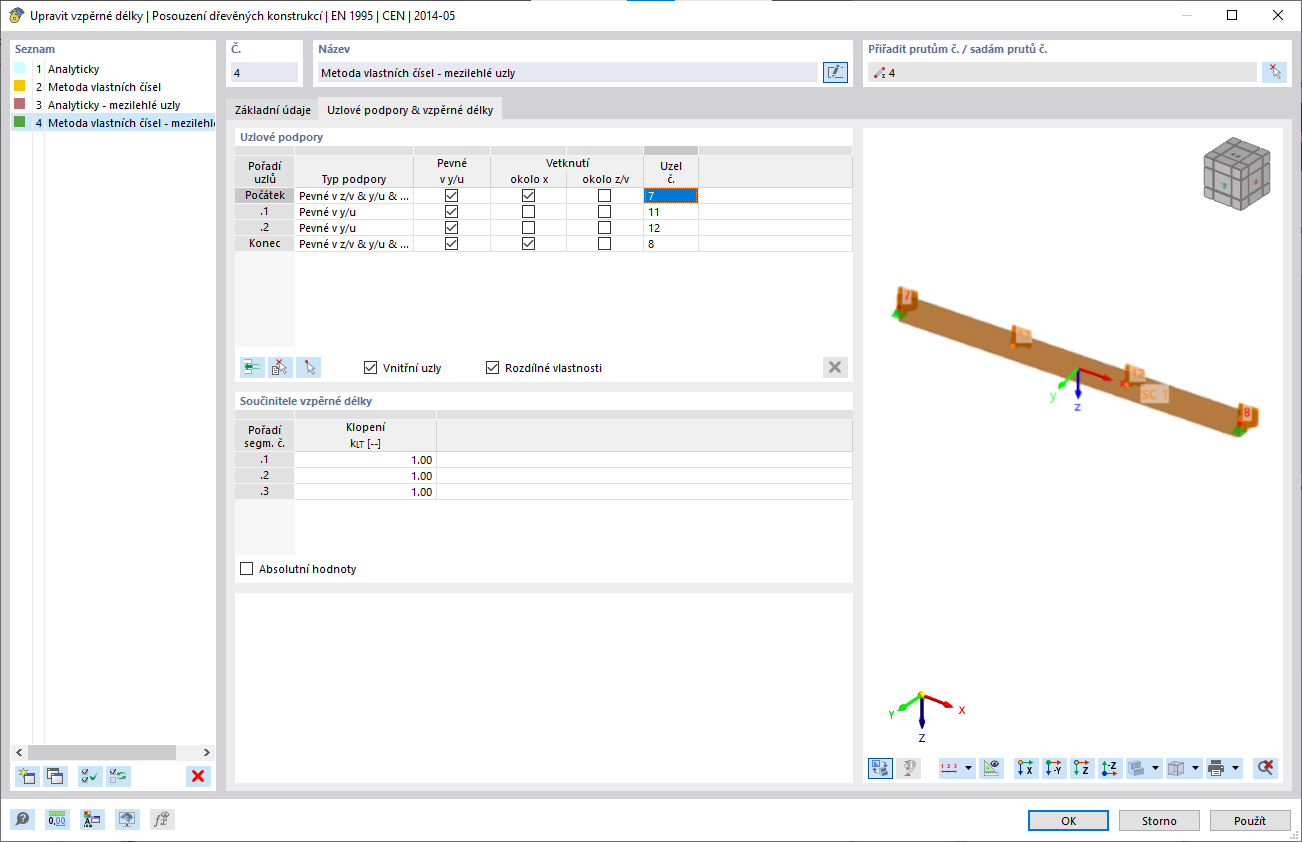
Task: Click the OK button
Action: tap(1069, 820)
